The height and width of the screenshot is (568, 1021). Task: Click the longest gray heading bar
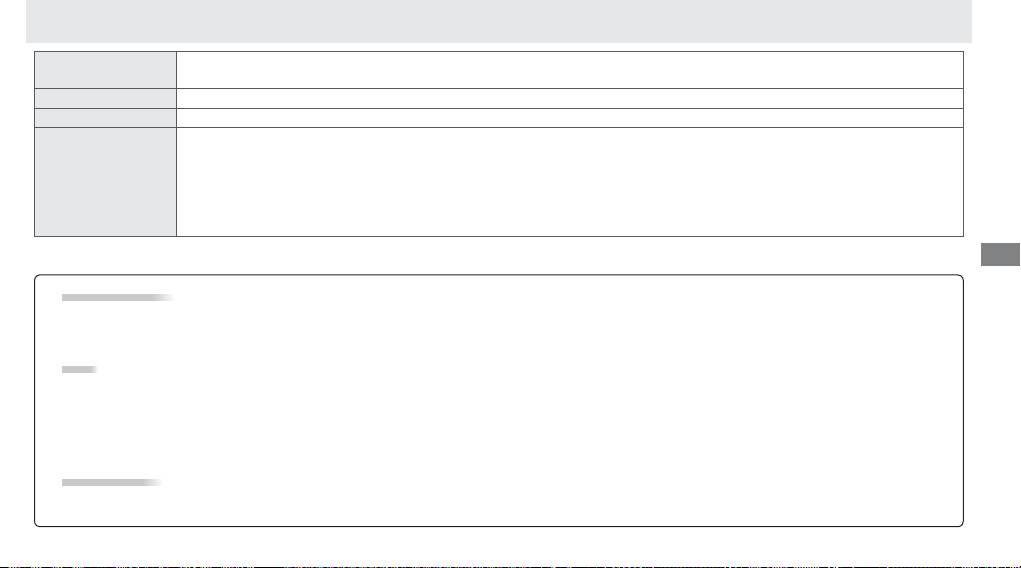(118, 298)
